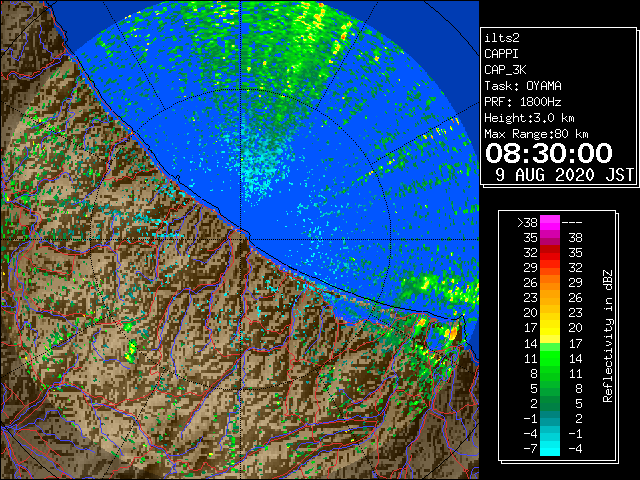Select the "9 AUG 2020 JST" date
Viewport: 640px width, 480px height.
(x=564, y=175)
